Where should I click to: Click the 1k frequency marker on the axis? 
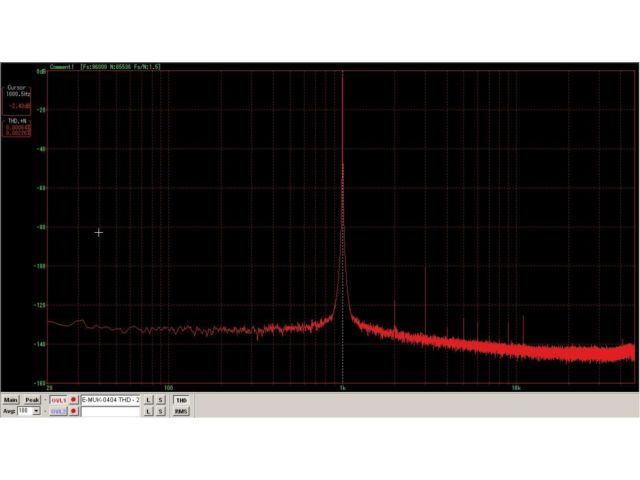pos(343,387)
